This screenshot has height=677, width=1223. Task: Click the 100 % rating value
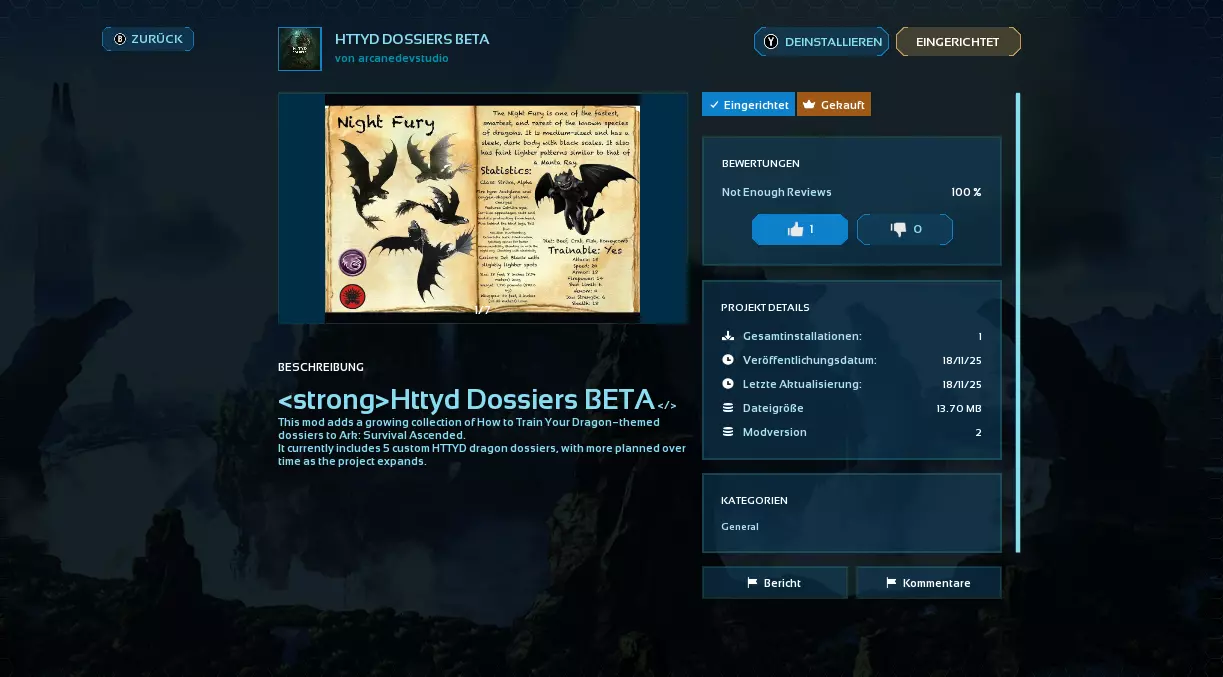tap(966, 192)
